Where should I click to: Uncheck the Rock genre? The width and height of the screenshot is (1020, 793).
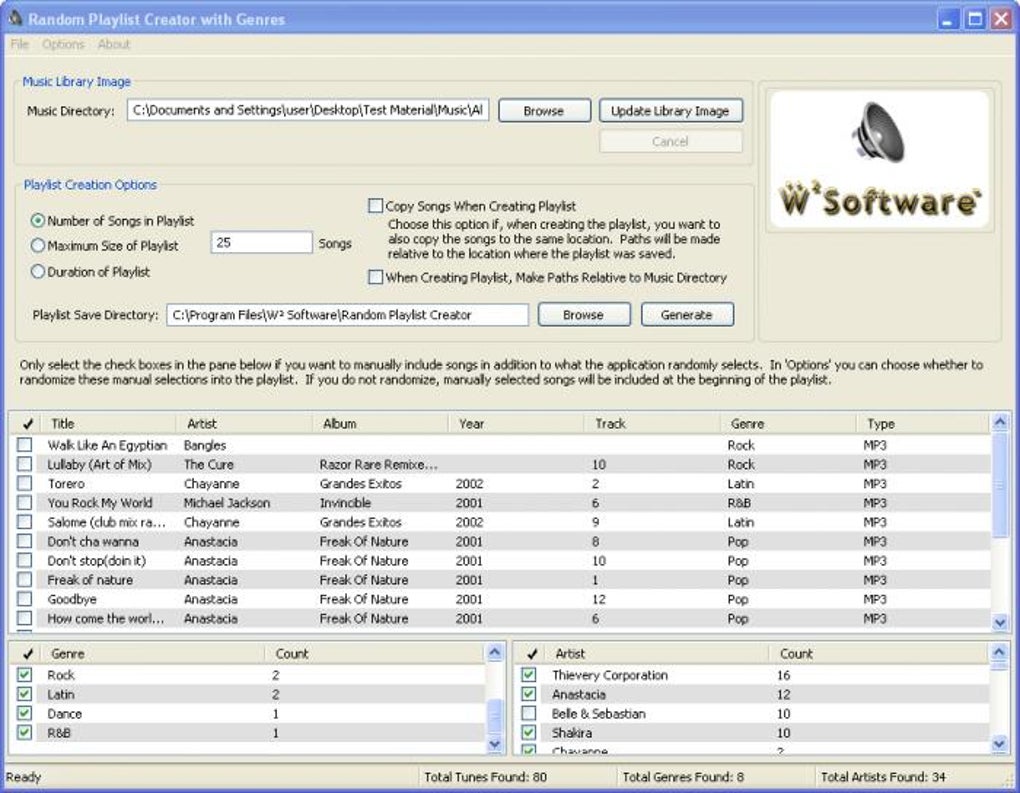pyautogui.click(x=25, y=675)
